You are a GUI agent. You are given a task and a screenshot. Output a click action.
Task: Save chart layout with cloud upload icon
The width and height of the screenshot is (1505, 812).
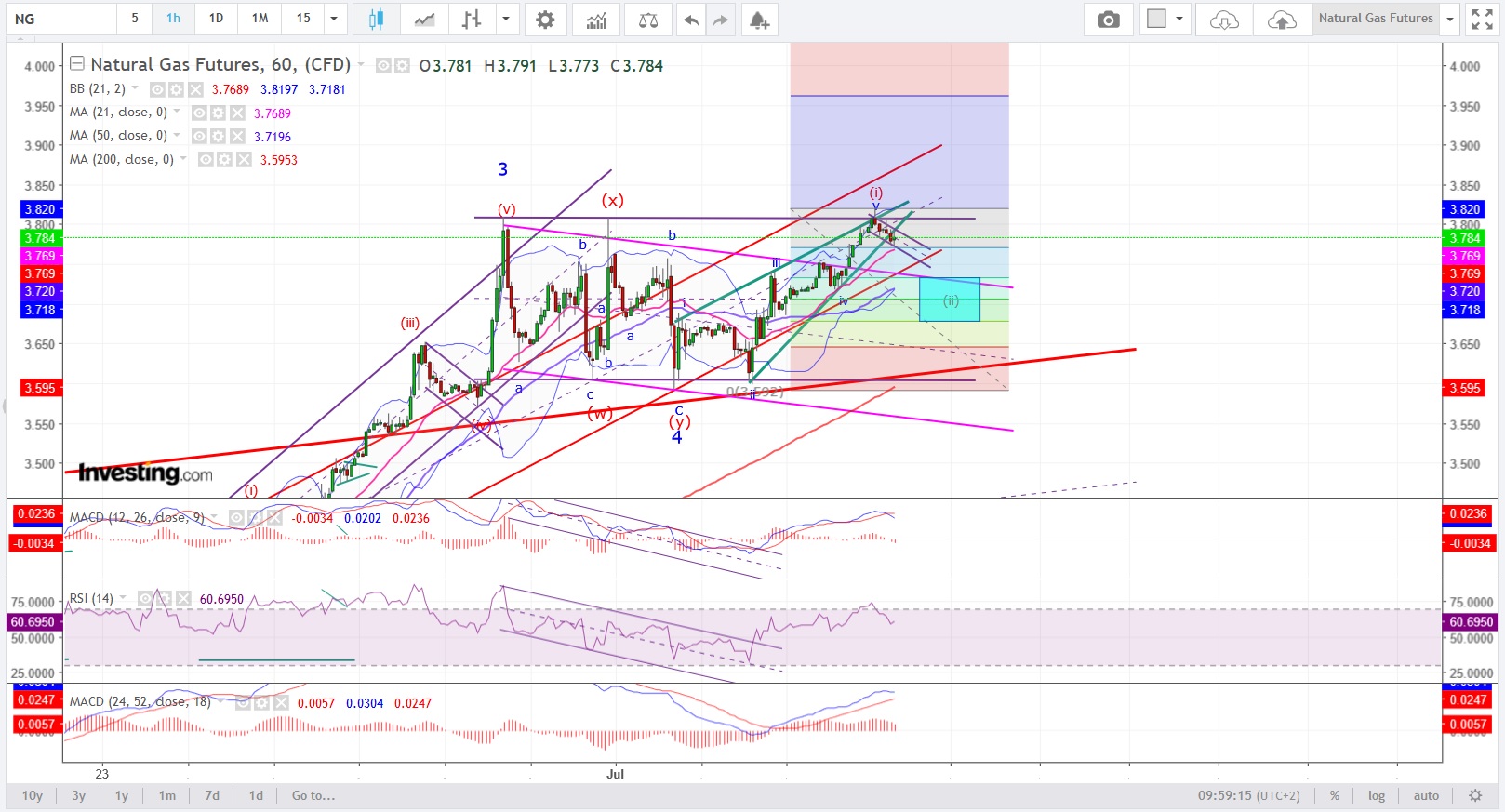pyautogui.click(x=1282, y=20)
